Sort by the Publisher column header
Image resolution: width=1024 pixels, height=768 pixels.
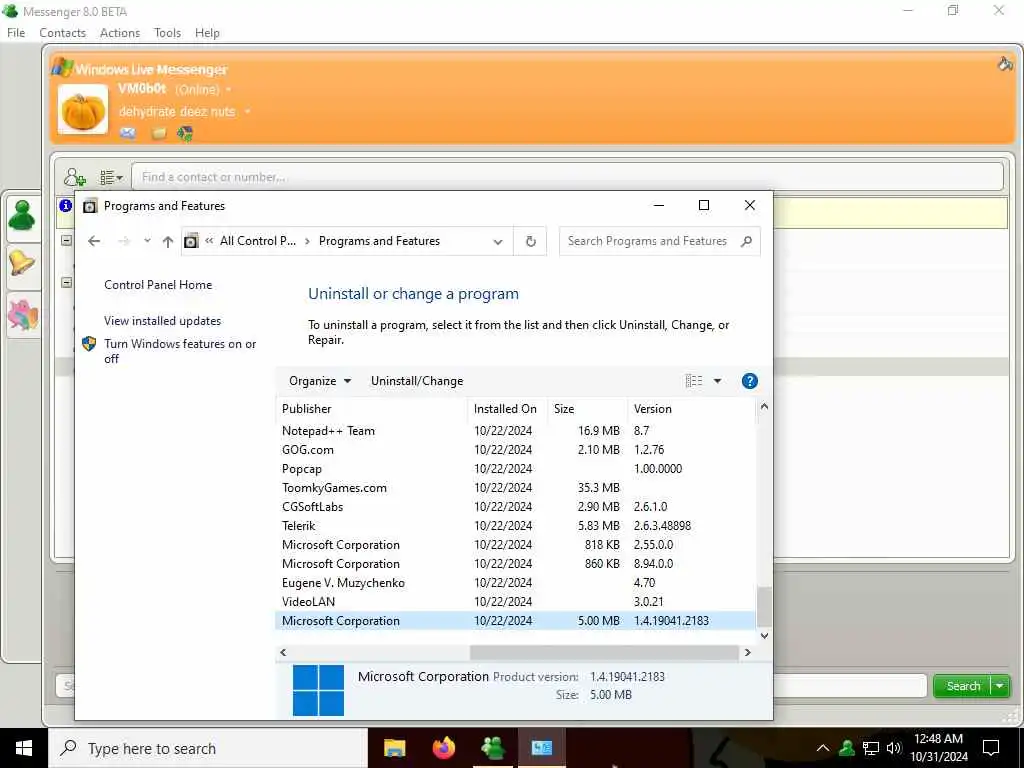pos(372,409)
